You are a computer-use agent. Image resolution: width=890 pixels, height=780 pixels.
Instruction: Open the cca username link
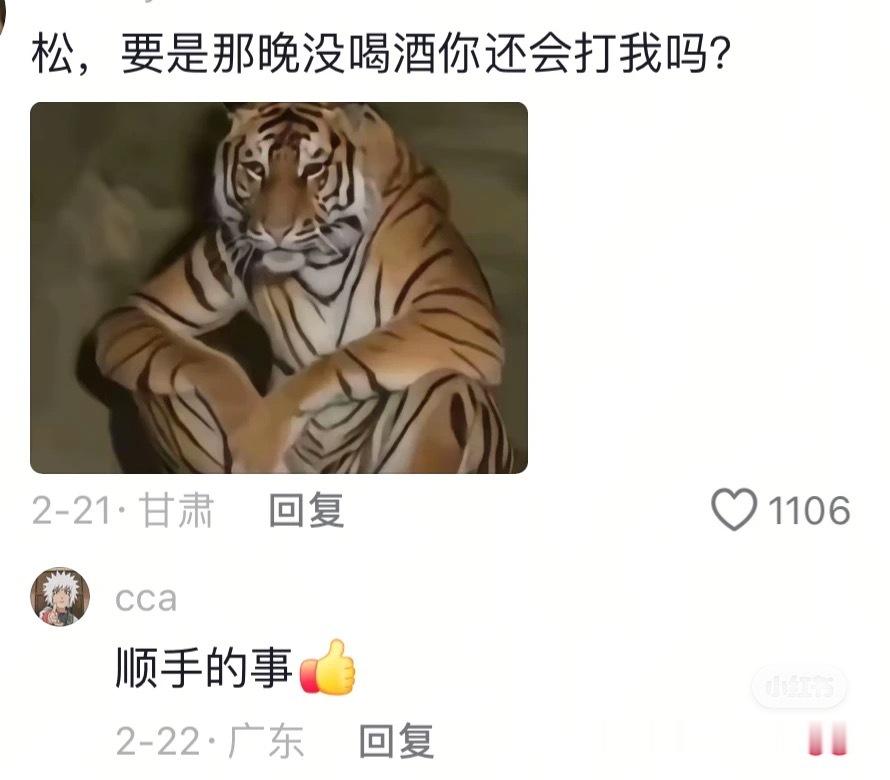(x=146, y=599)
